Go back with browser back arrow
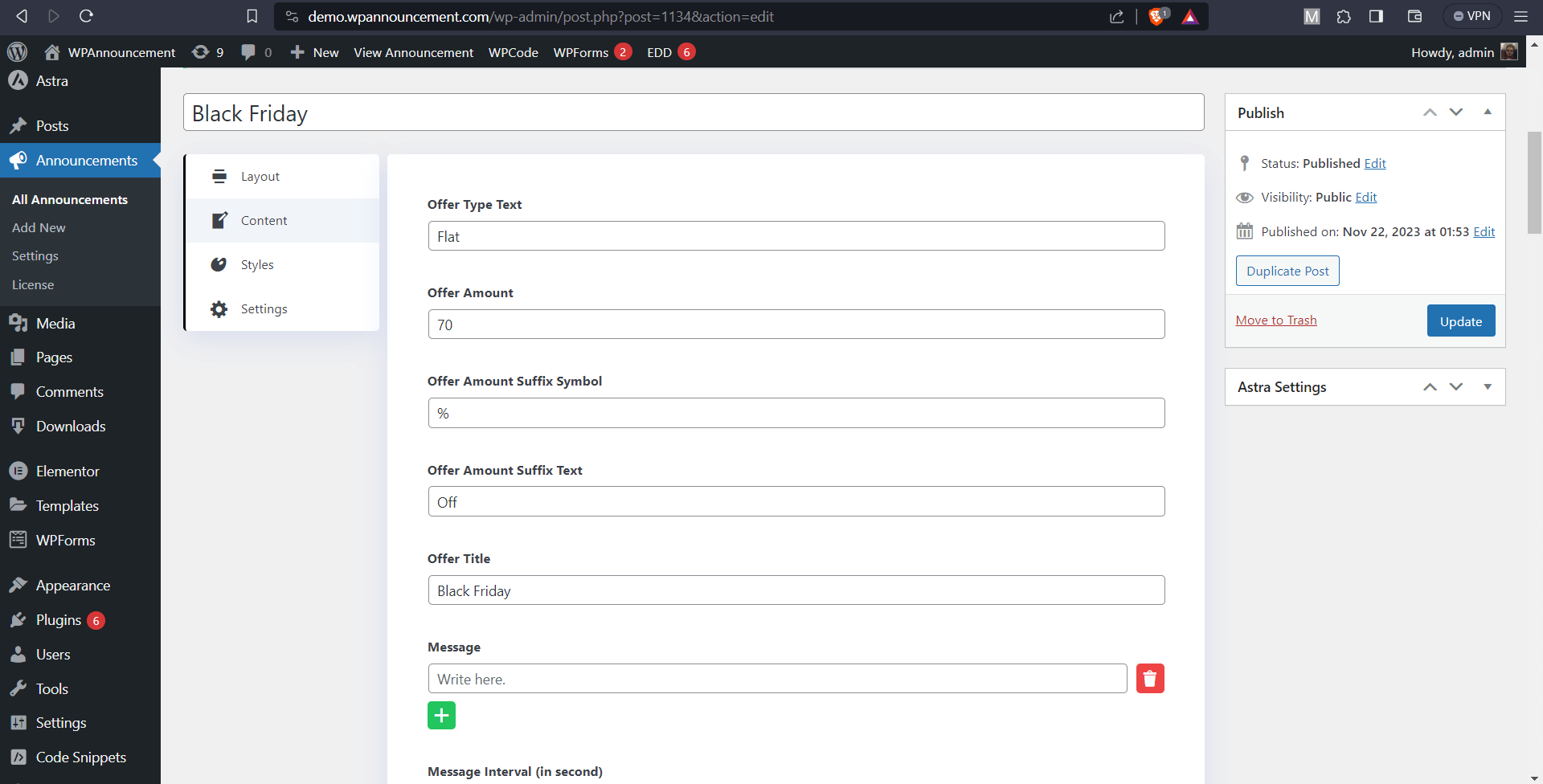 [x=22, y=16]
